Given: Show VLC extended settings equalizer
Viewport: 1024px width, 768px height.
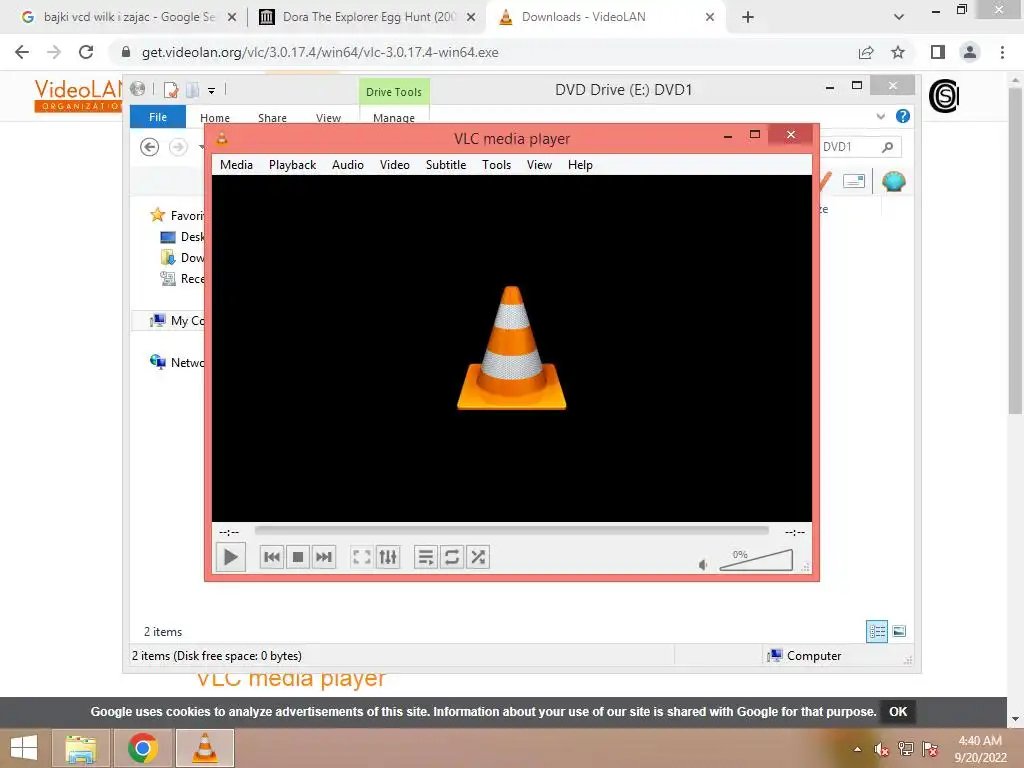Looking at the screenshot, I should 388,557.
